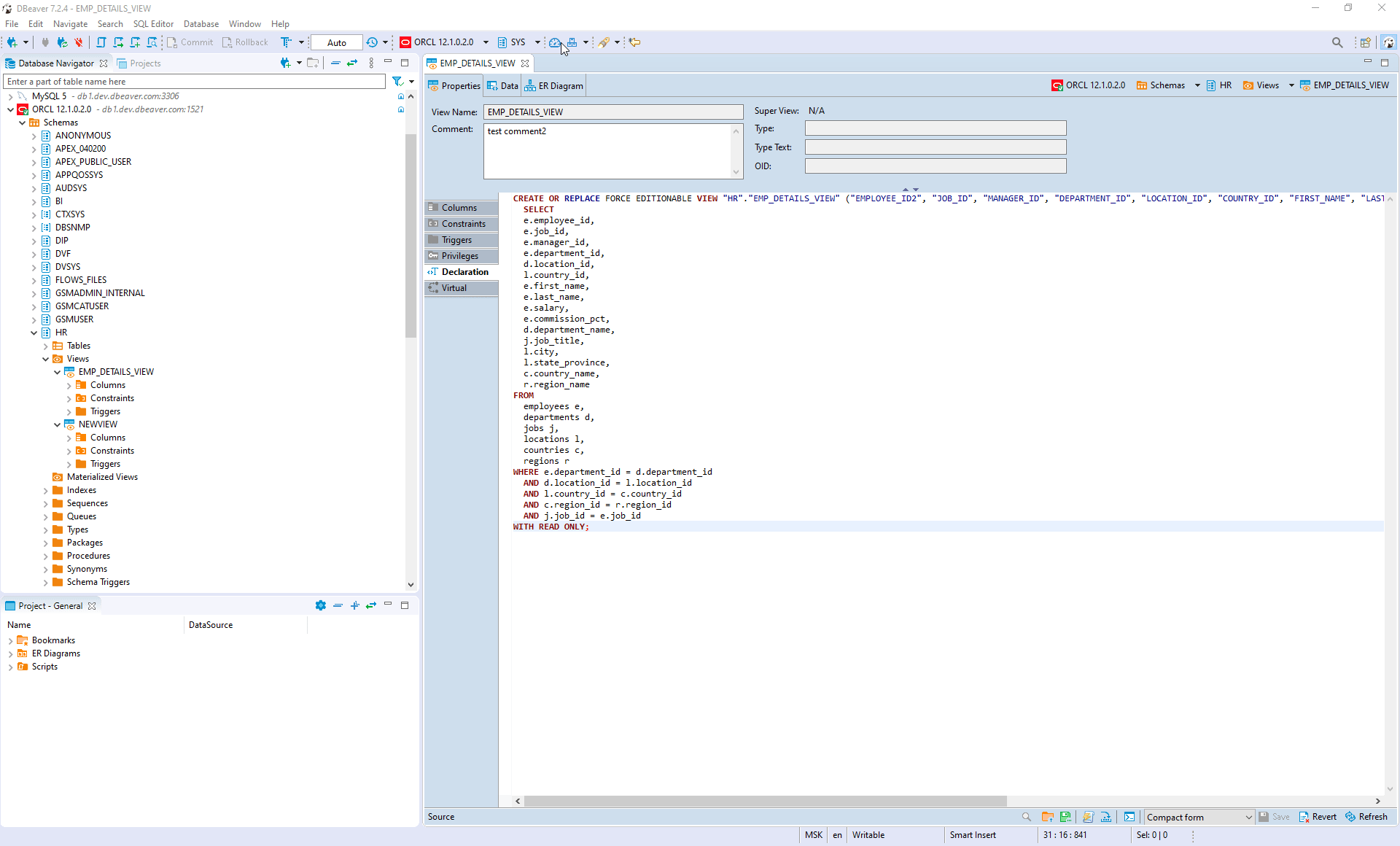The width and height of the screenshot is (1400, 846).
Task: Click inside the Comment text field
Action: (x=609, y=150)
